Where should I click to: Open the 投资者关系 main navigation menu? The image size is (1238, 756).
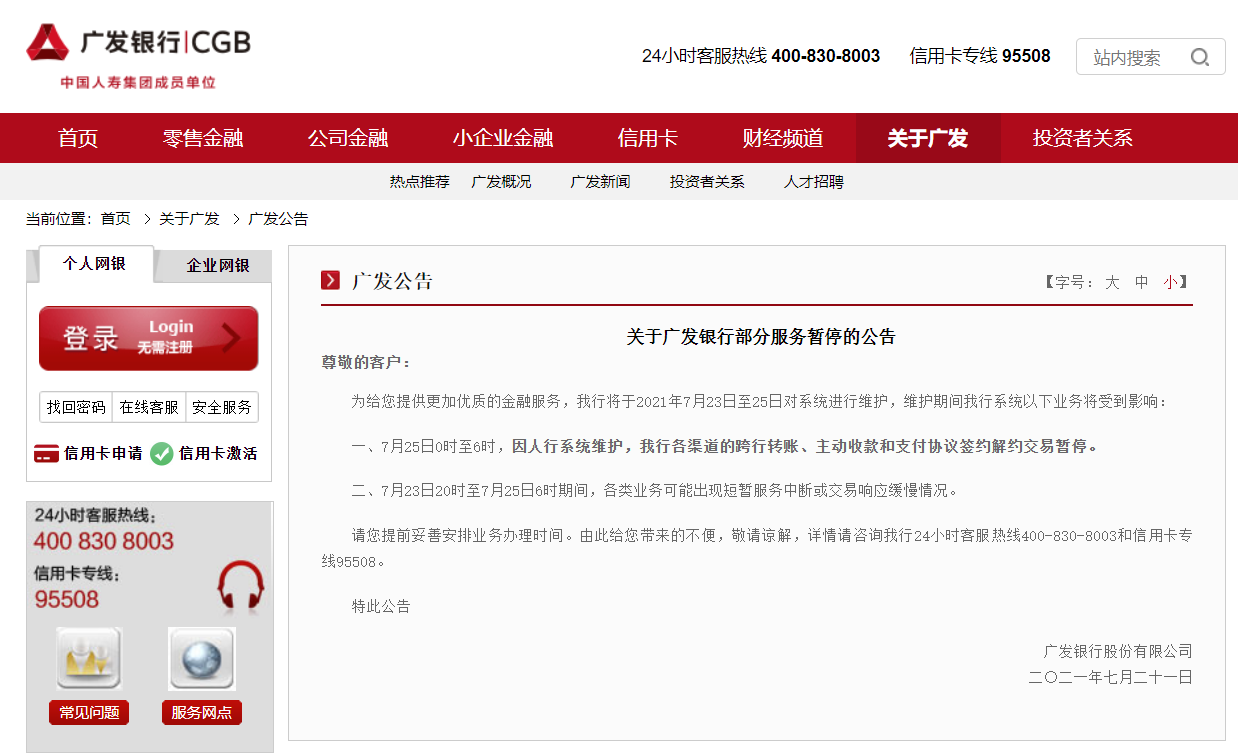1083,138
